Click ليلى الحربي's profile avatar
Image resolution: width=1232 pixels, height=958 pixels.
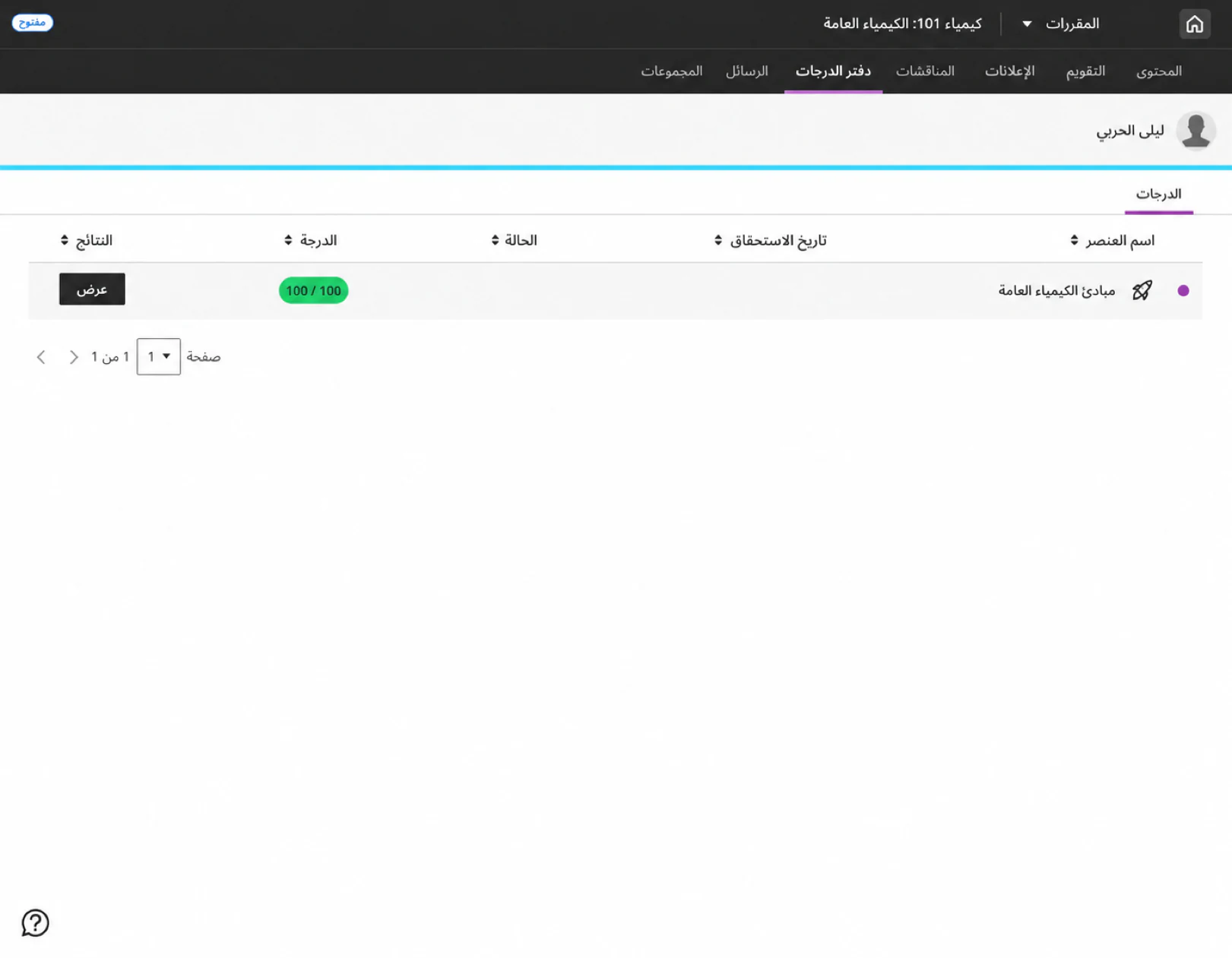pyautogui.click(x=1196, y=131)
